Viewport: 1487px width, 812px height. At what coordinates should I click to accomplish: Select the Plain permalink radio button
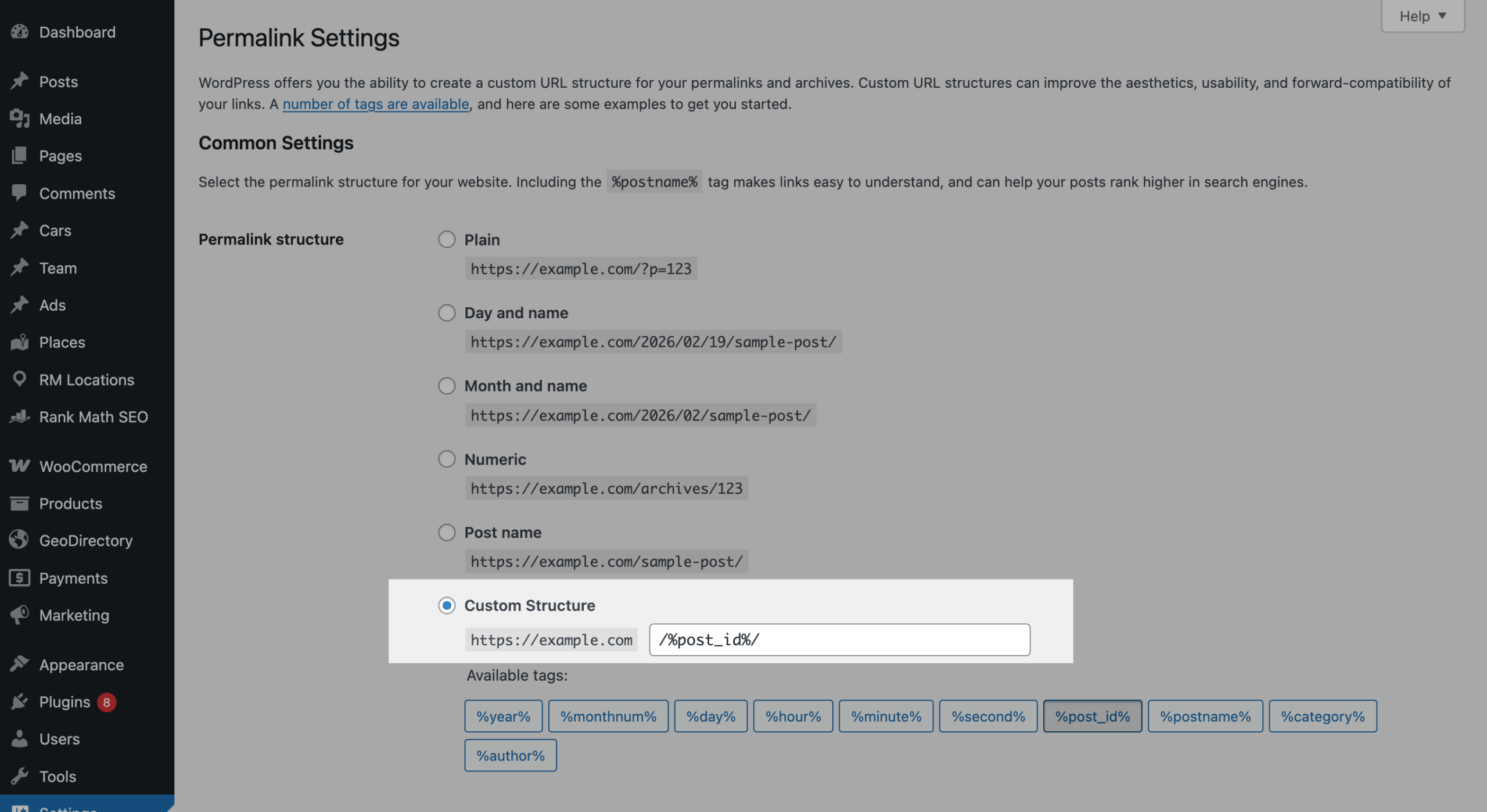pos(446,239)
